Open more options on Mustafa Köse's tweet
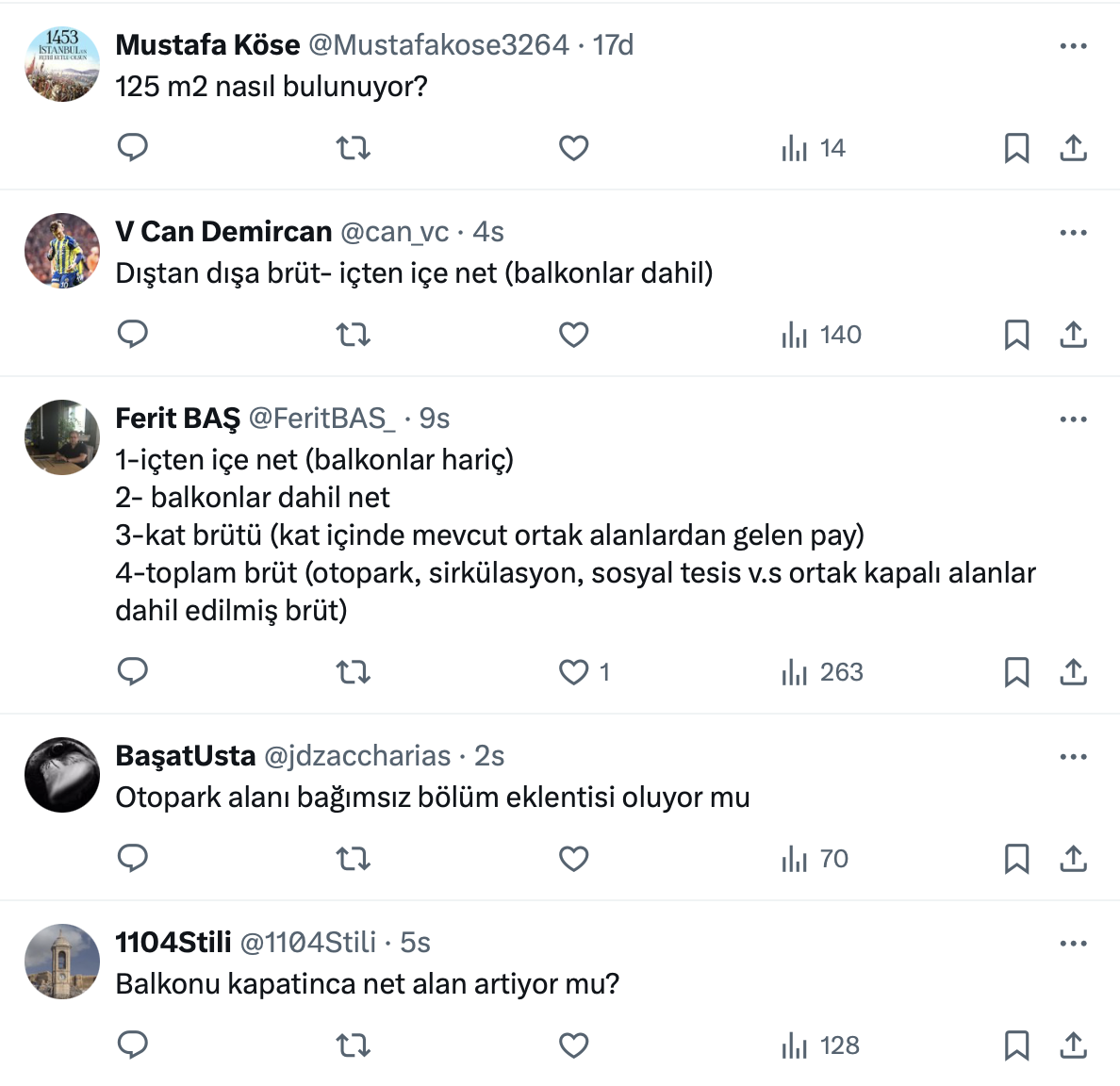1120x1086 pixels. (1073, 45)
